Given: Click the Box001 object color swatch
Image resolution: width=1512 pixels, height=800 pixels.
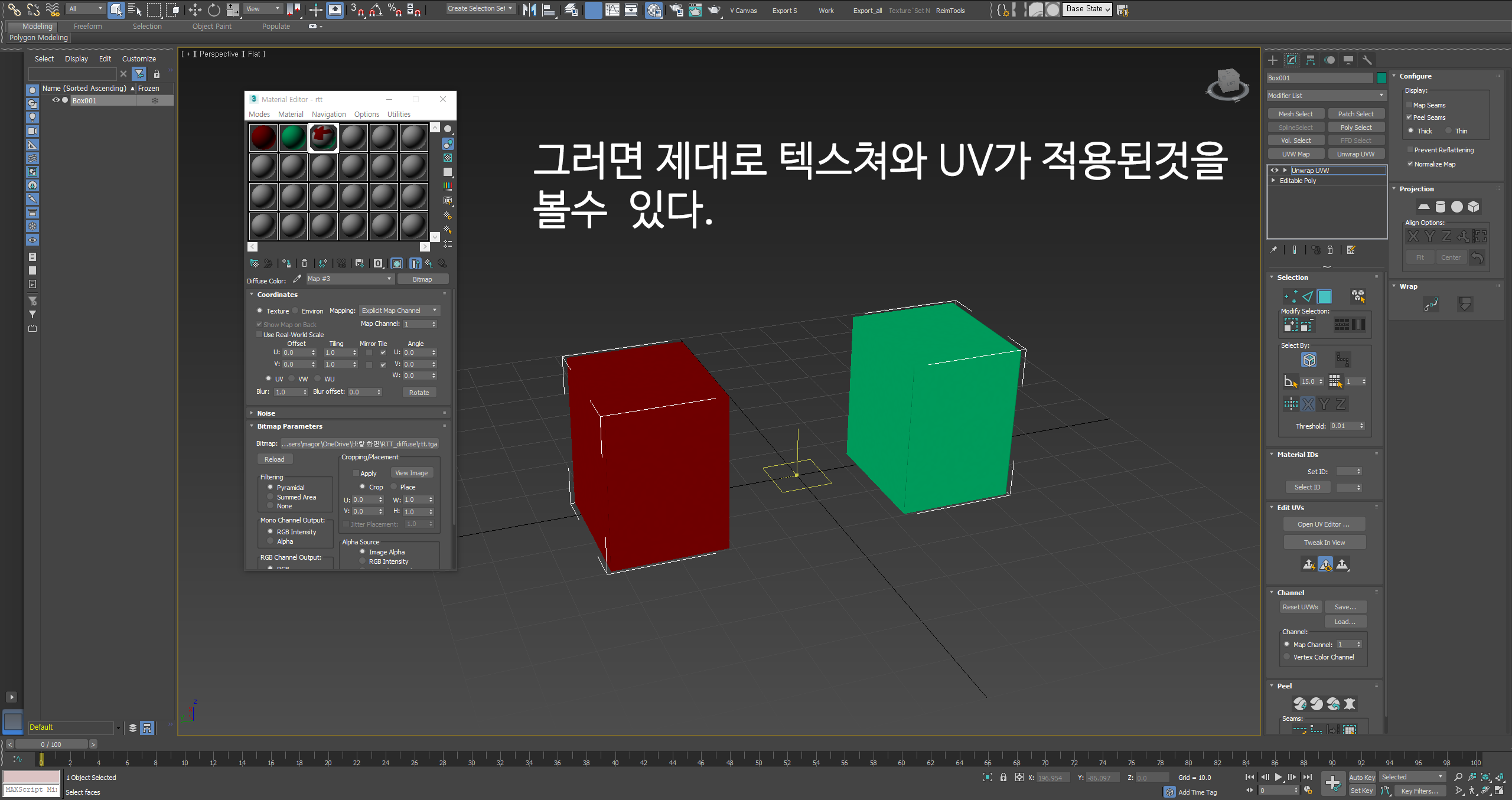Looking at the screenshot, I should 1381,78.
